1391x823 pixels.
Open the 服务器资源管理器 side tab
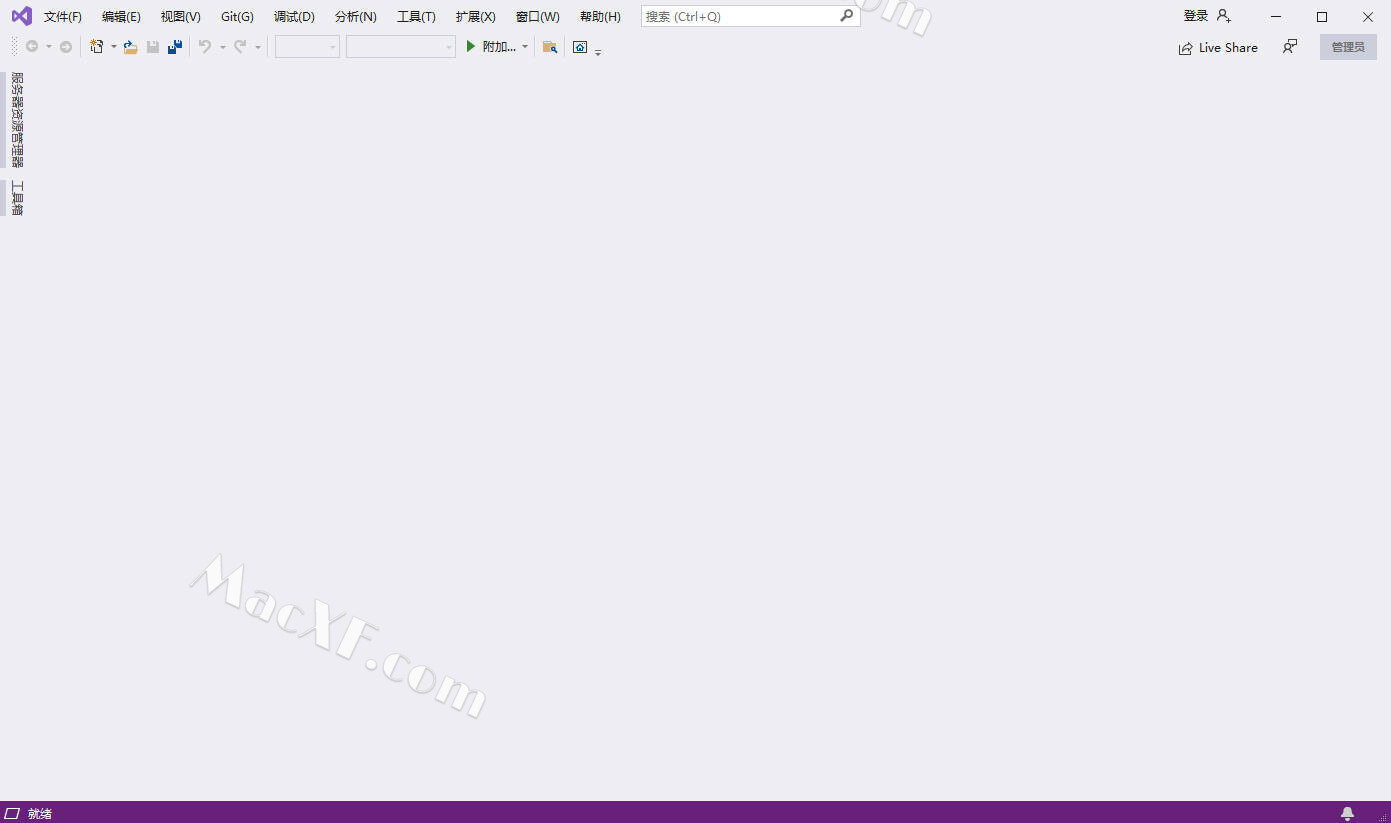(x=16, y=120)
